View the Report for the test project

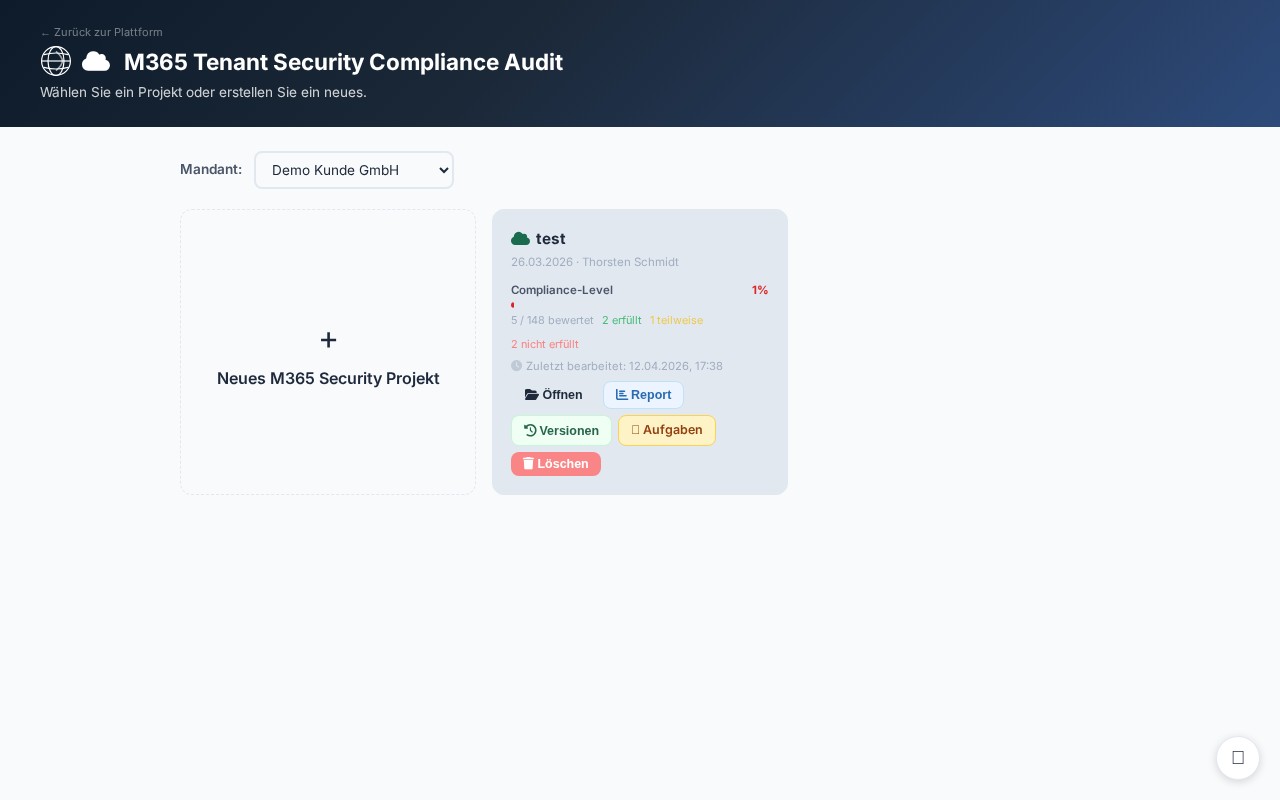point(643,395)
